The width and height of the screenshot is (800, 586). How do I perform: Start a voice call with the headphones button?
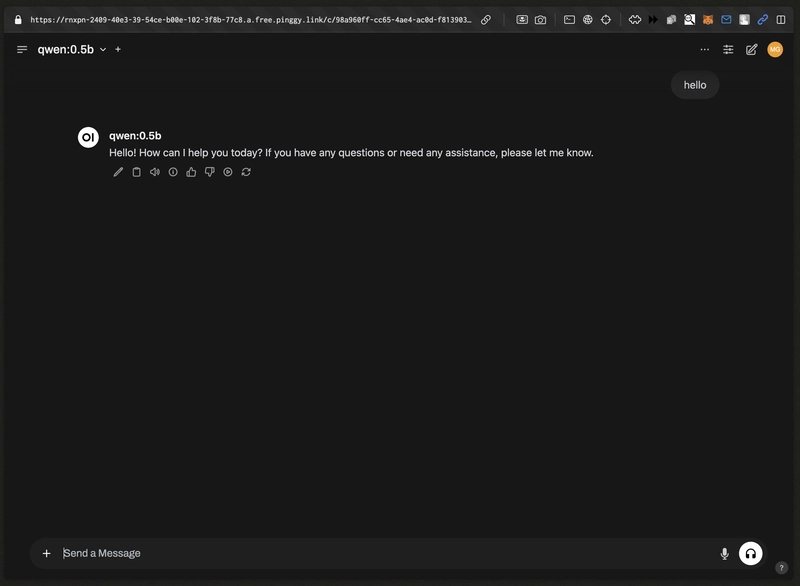point(750,553)
